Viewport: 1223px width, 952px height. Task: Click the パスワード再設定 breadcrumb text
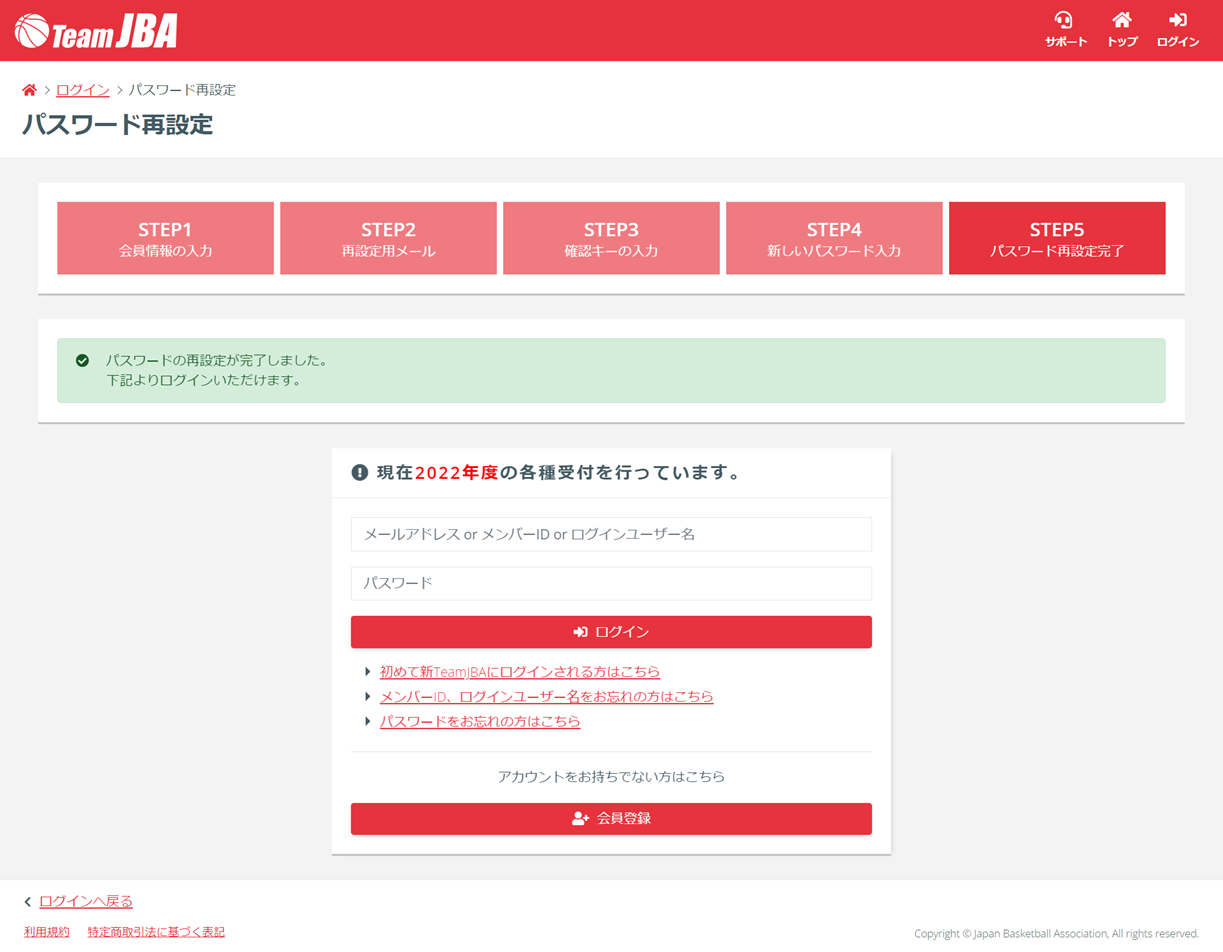pyautogui.click(x=182, y=90)
